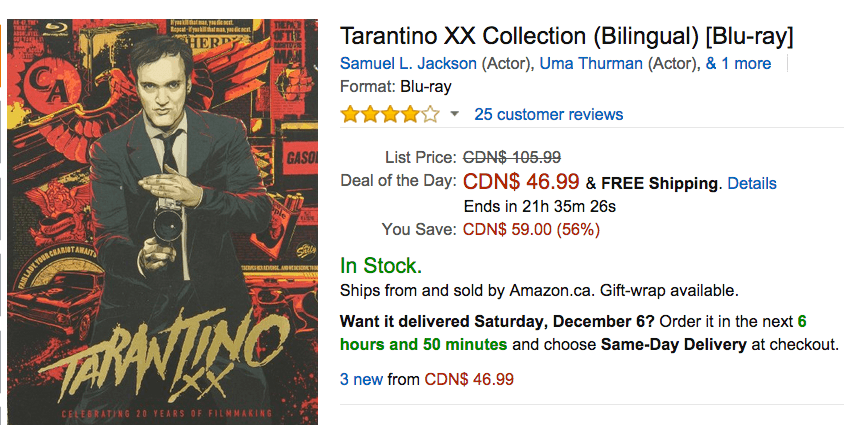This screenshot has height=425, width=844.
Task: Open the Uma Thurman actor link
Action: click(x=591, y=63)
